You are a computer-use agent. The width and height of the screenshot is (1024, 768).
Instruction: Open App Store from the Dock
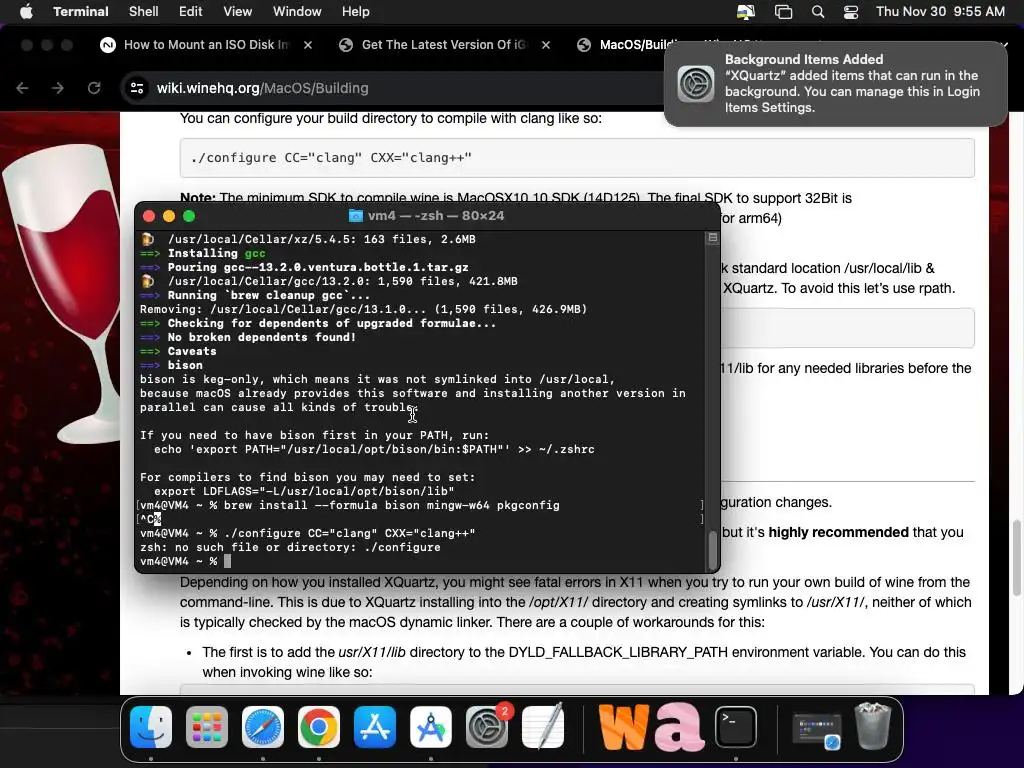point(374,727)
